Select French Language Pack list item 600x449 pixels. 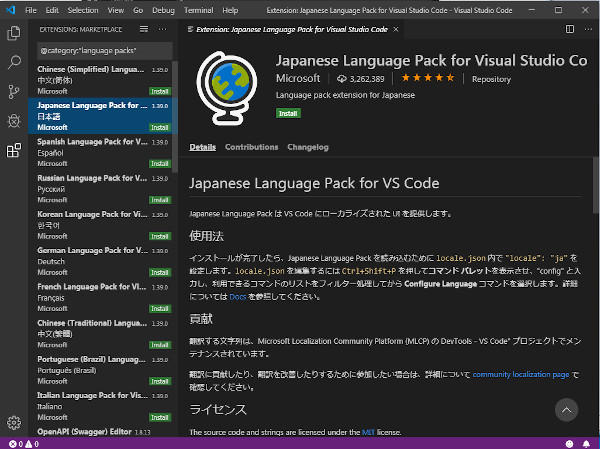100,297
